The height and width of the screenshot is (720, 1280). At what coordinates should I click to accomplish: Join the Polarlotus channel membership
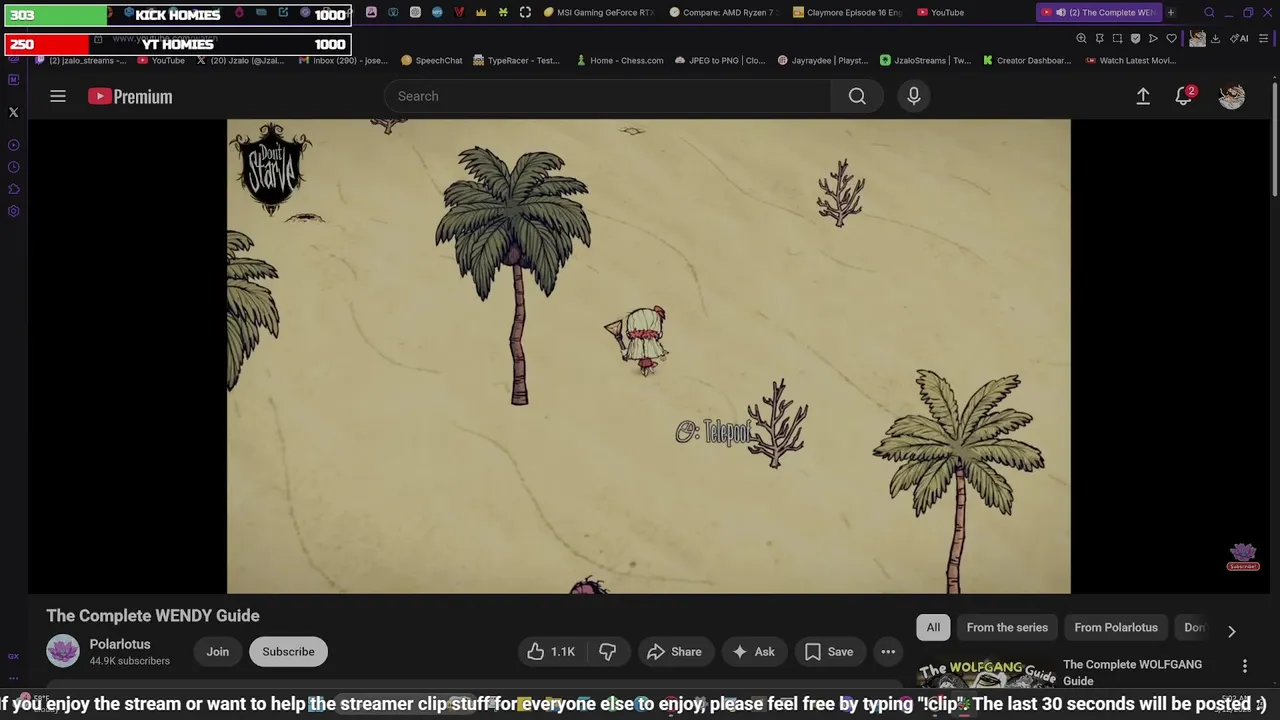(218, 652)
